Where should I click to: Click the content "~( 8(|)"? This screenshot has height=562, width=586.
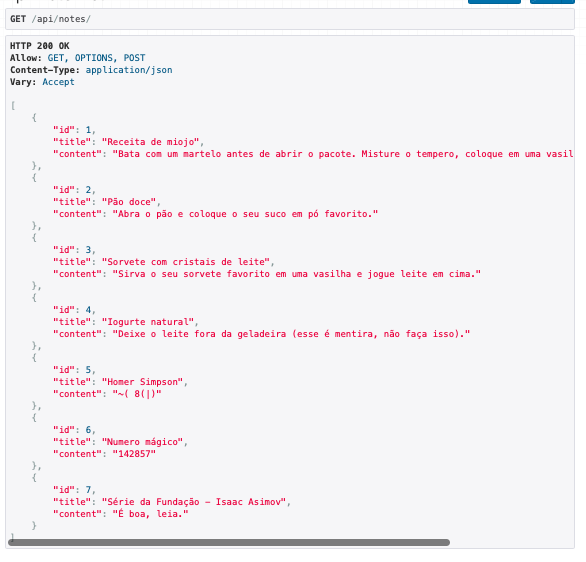coord(137,394)
